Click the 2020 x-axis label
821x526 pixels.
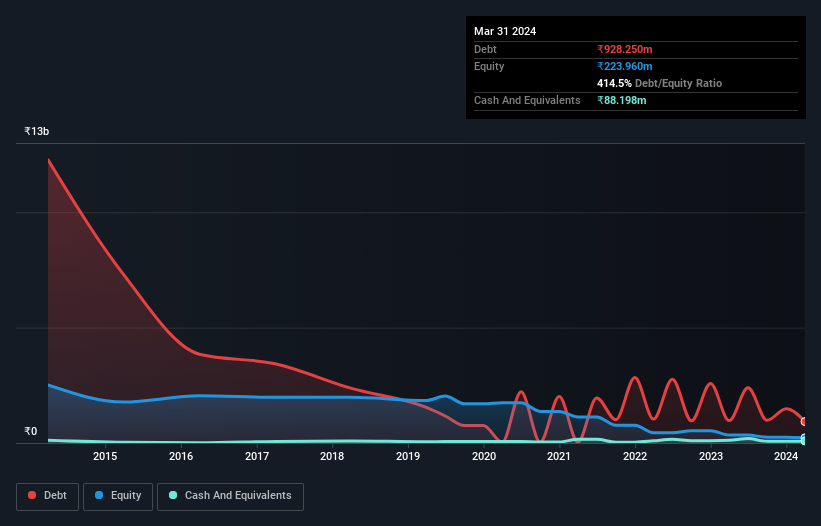coord(484,456)
